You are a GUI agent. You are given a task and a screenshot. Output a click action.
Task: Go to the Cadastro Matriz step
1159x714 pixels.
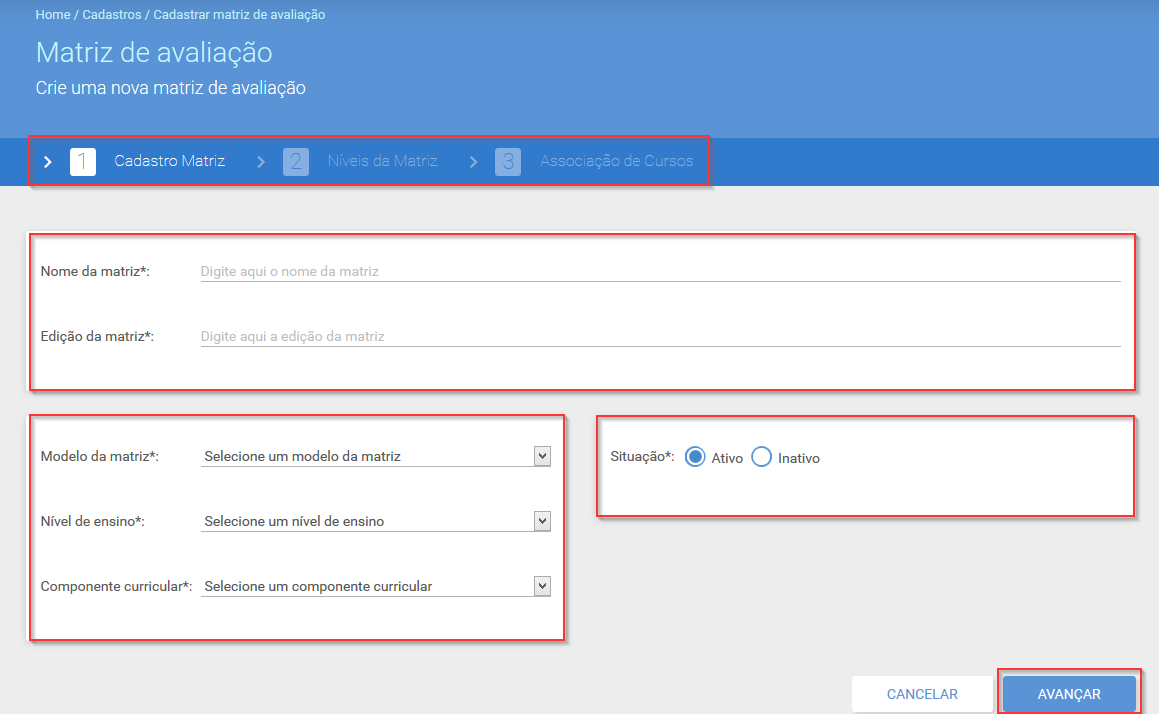point(169,161)
